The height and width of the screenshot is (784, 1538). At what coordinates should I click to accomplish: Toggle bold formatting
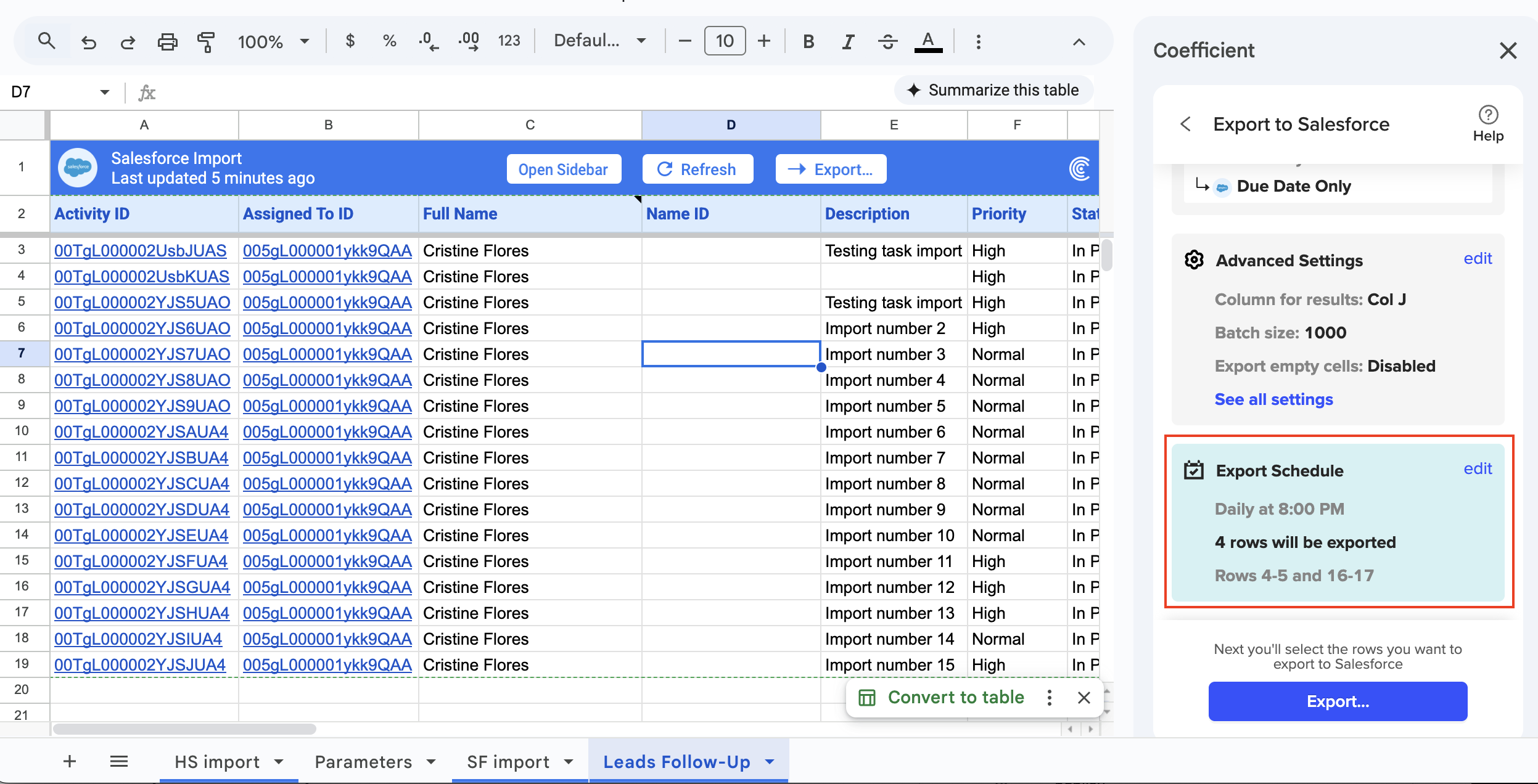[x=808, y=41]
